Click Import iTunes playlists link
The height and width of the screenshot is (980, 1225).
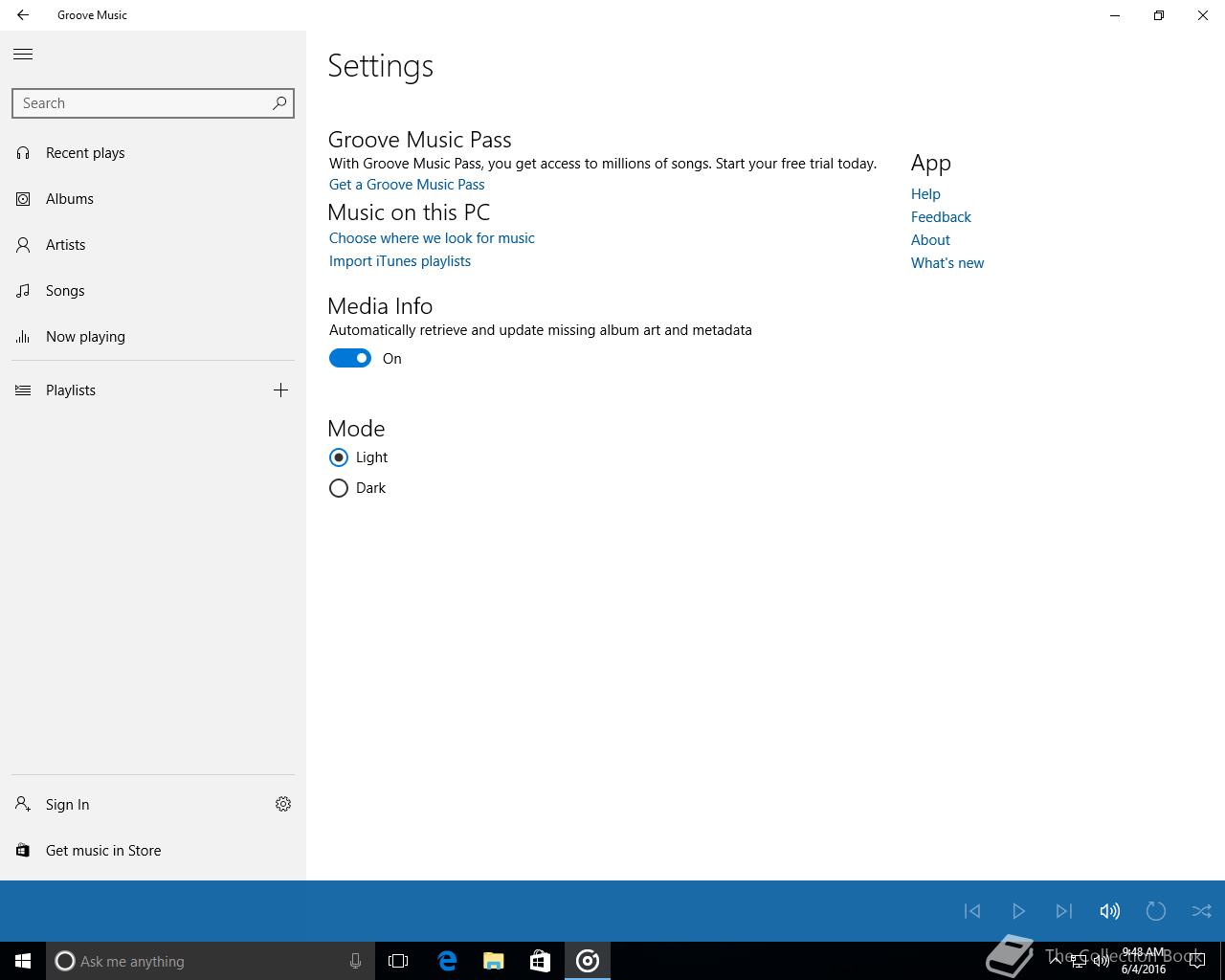[x=400, y=261]
